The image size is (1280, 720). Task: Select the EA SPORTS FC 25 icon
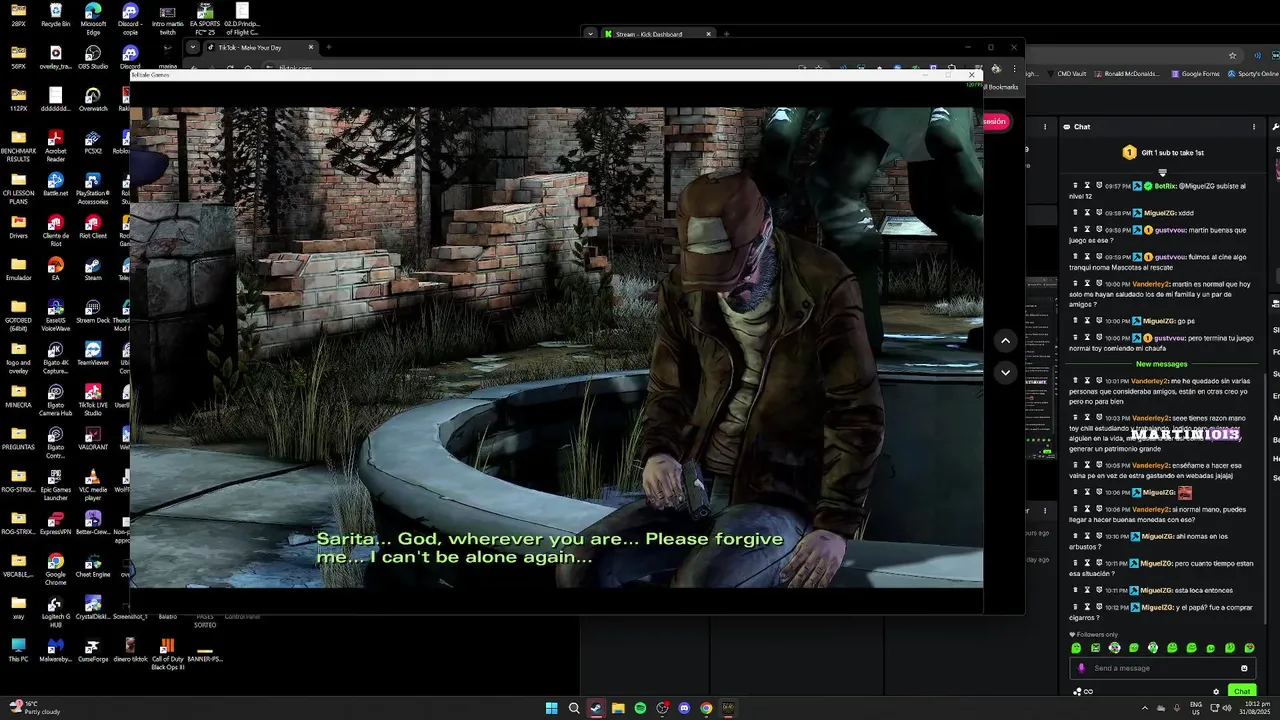tap(205, 18)
